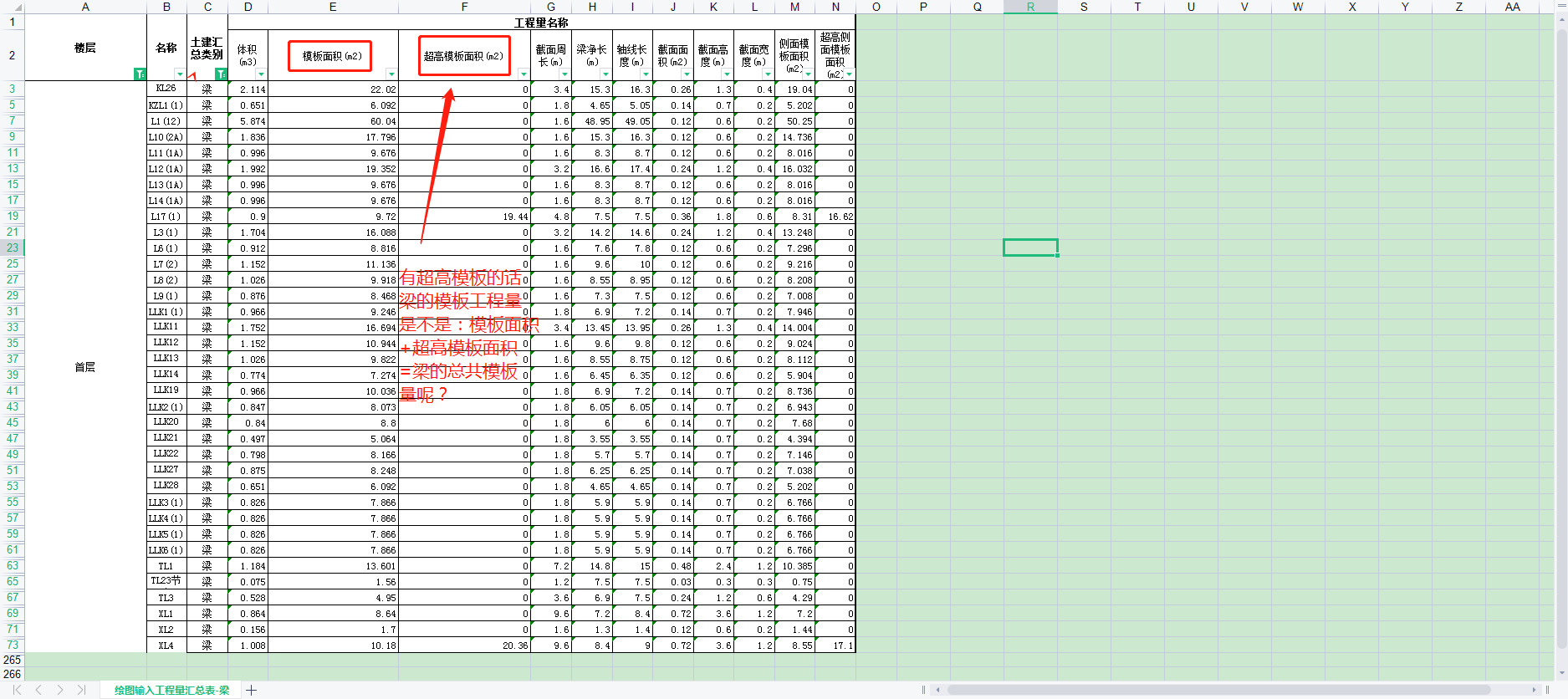1568x699 pixels.
Task: Click the 楼层 header cell
Action: pos(85,48)
